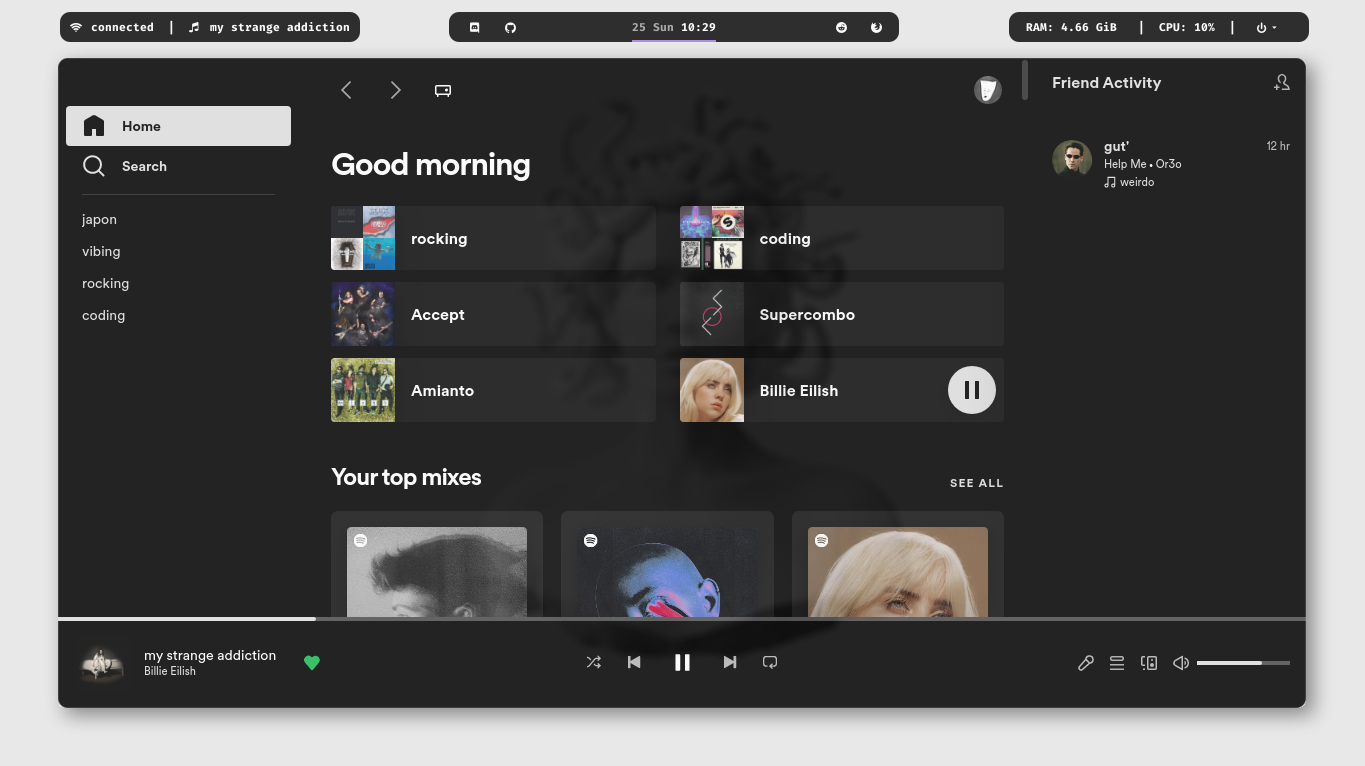Click the music note beside weirdo
Image resolution: width=1365 pixels, height=766 pixels.
tap(1110, 182)
